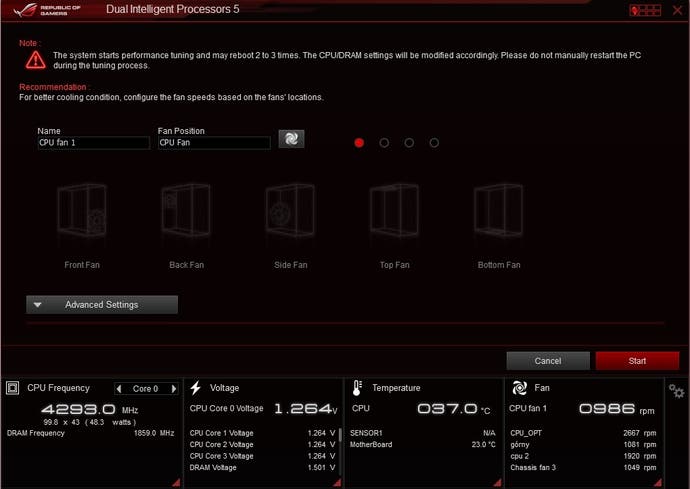Click the Chassis fan 3 reading row
Viewport: 690px width, 489px height.
coord(583,467)
